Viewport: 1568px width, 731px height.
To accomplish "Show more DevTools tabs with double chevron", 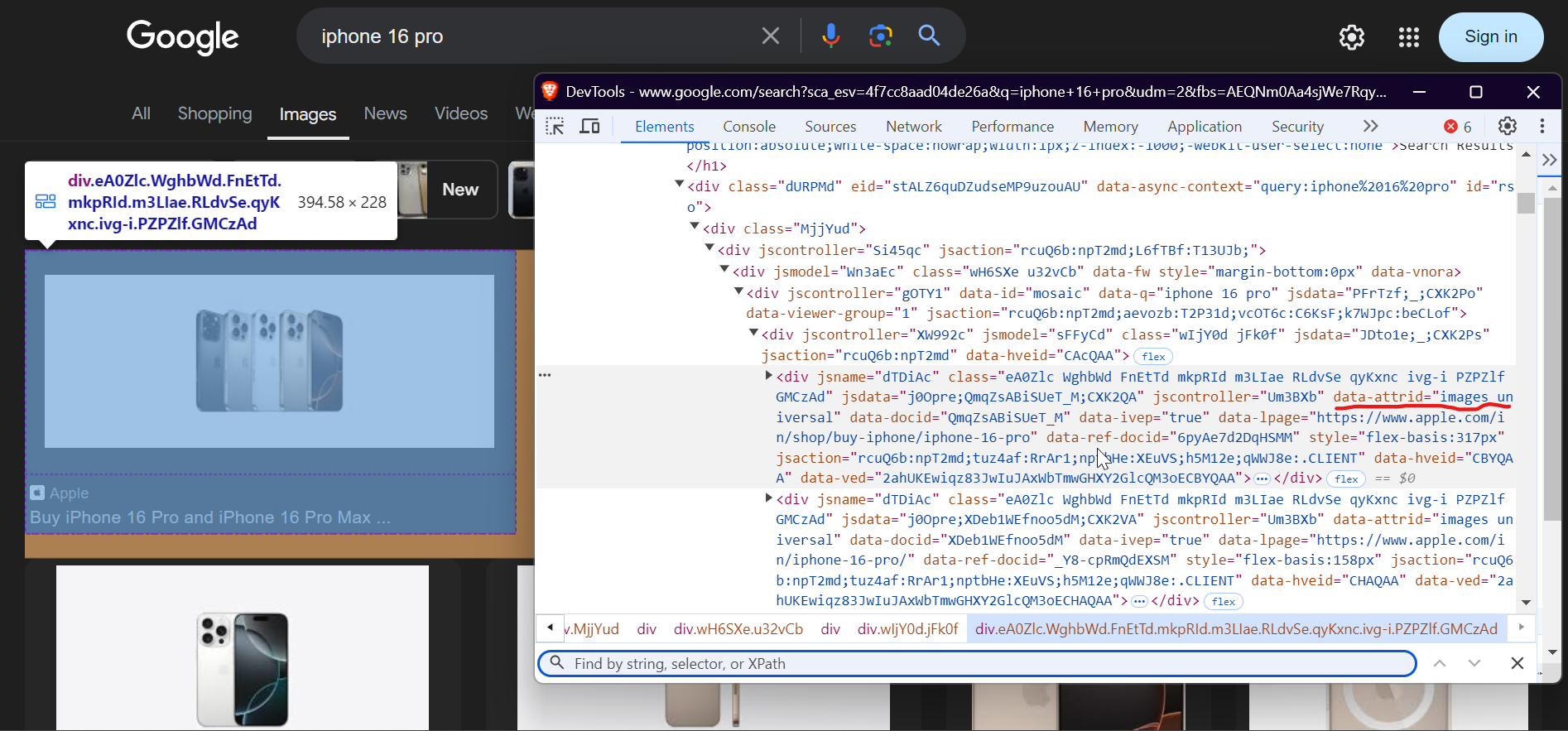I will [1370, 126].
